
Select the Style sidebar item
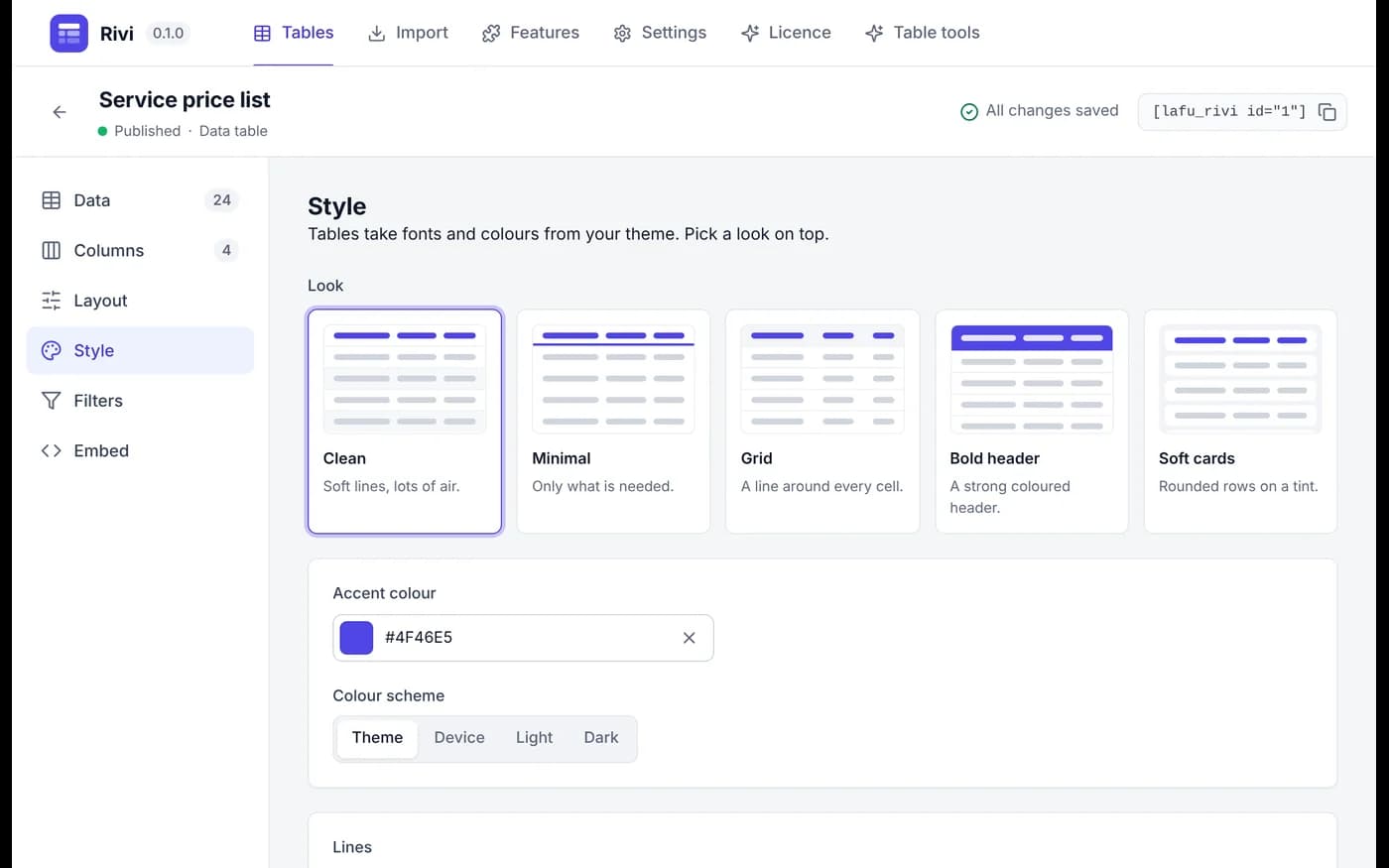[x=140, y=350]
